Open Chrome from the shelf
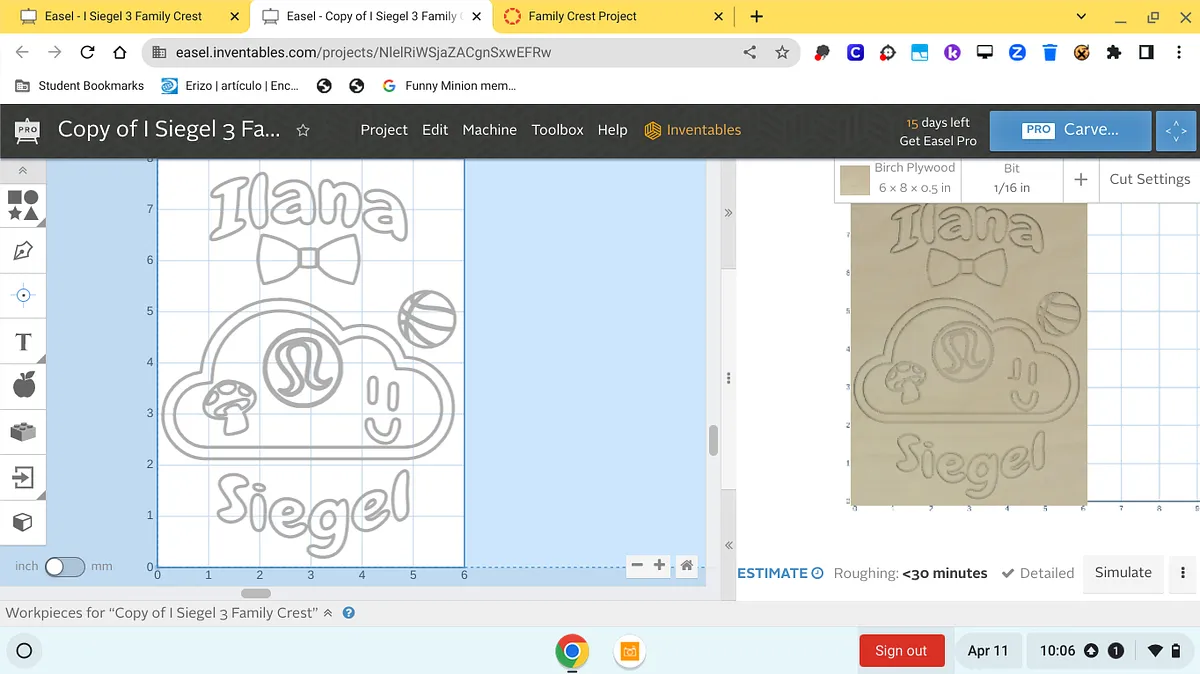1200x674 pixels. tap(572, 652)
